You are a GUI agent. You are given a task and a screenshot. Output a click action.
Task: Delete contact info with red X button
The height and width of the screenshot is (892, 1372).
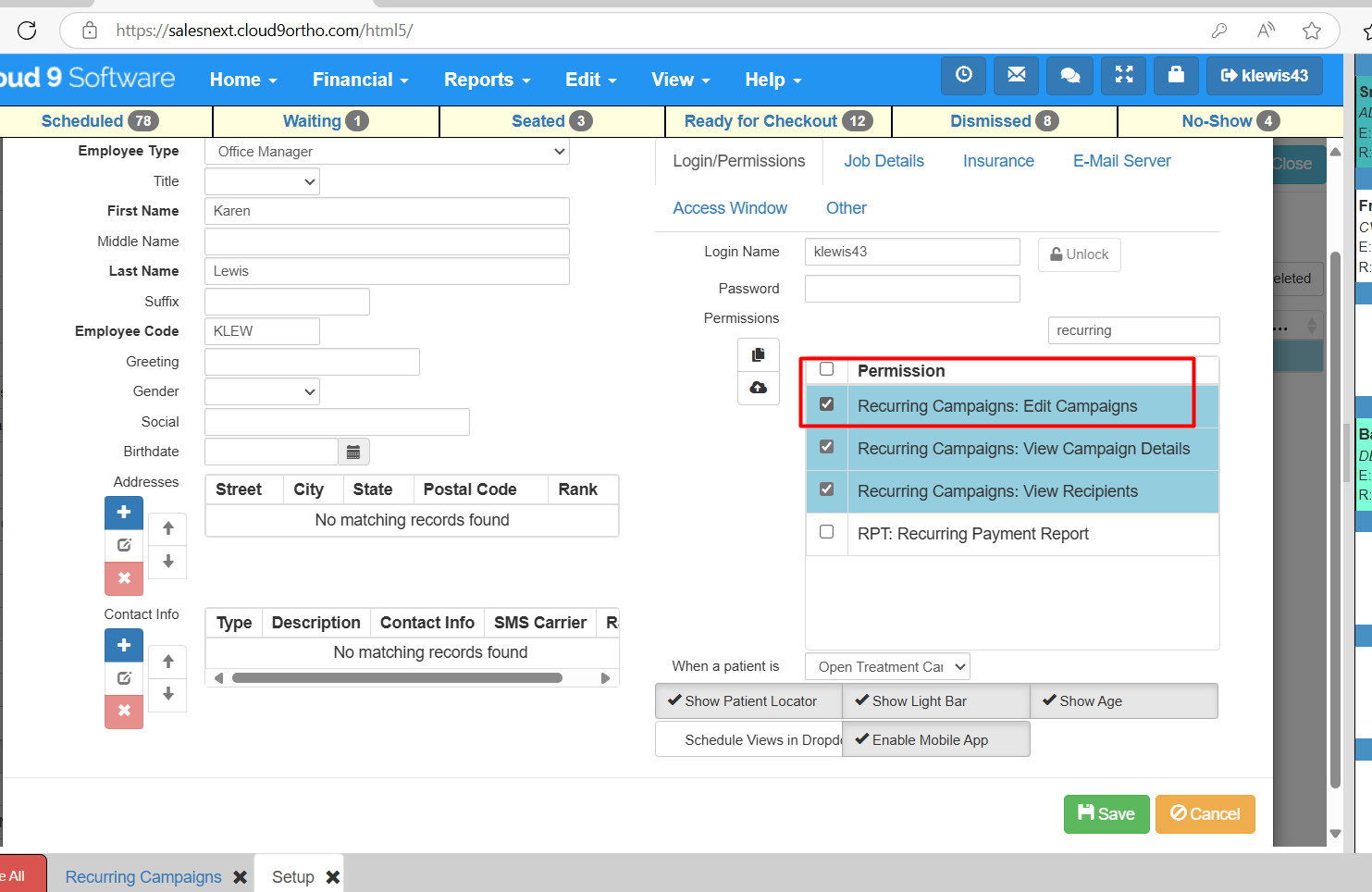[124, 712]
